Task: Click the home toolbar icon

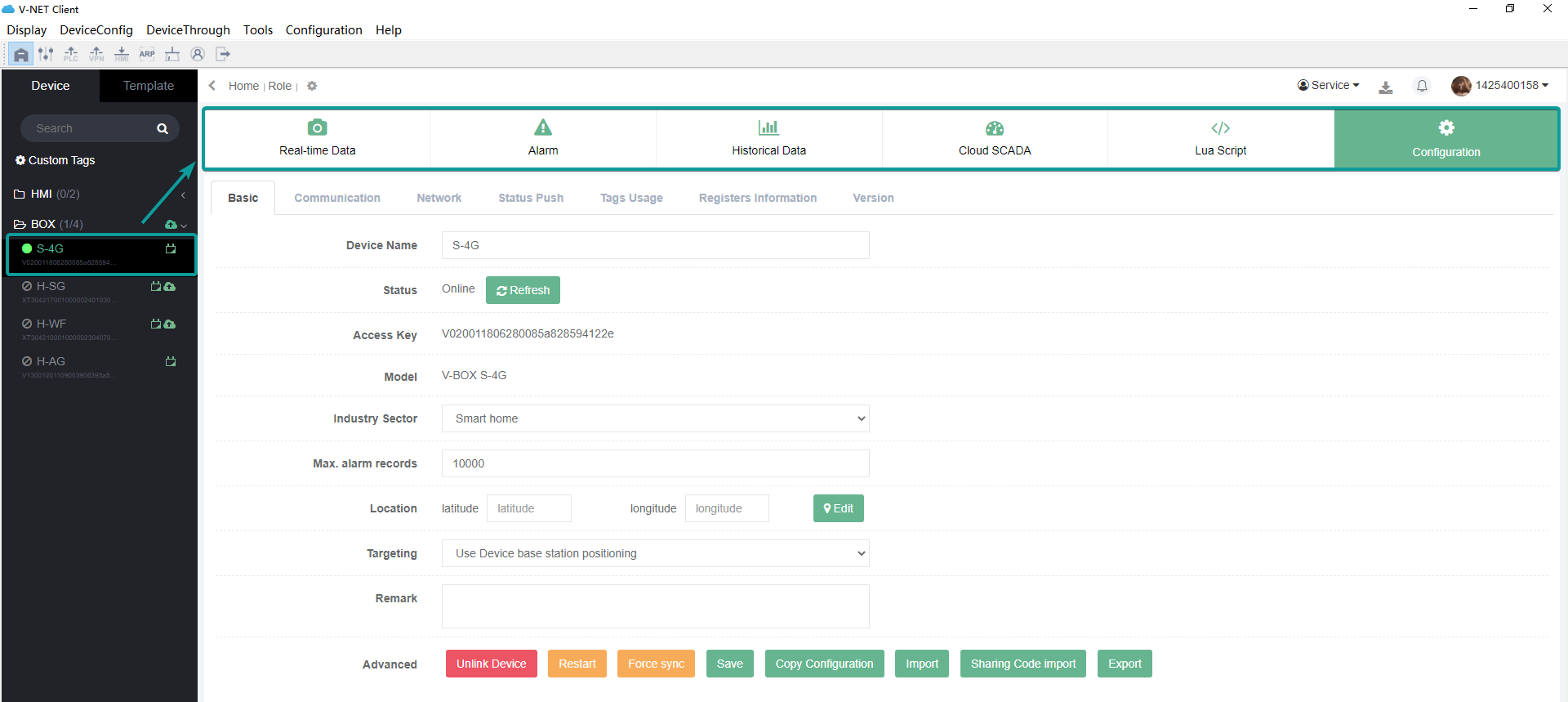Action: point(21,55)
